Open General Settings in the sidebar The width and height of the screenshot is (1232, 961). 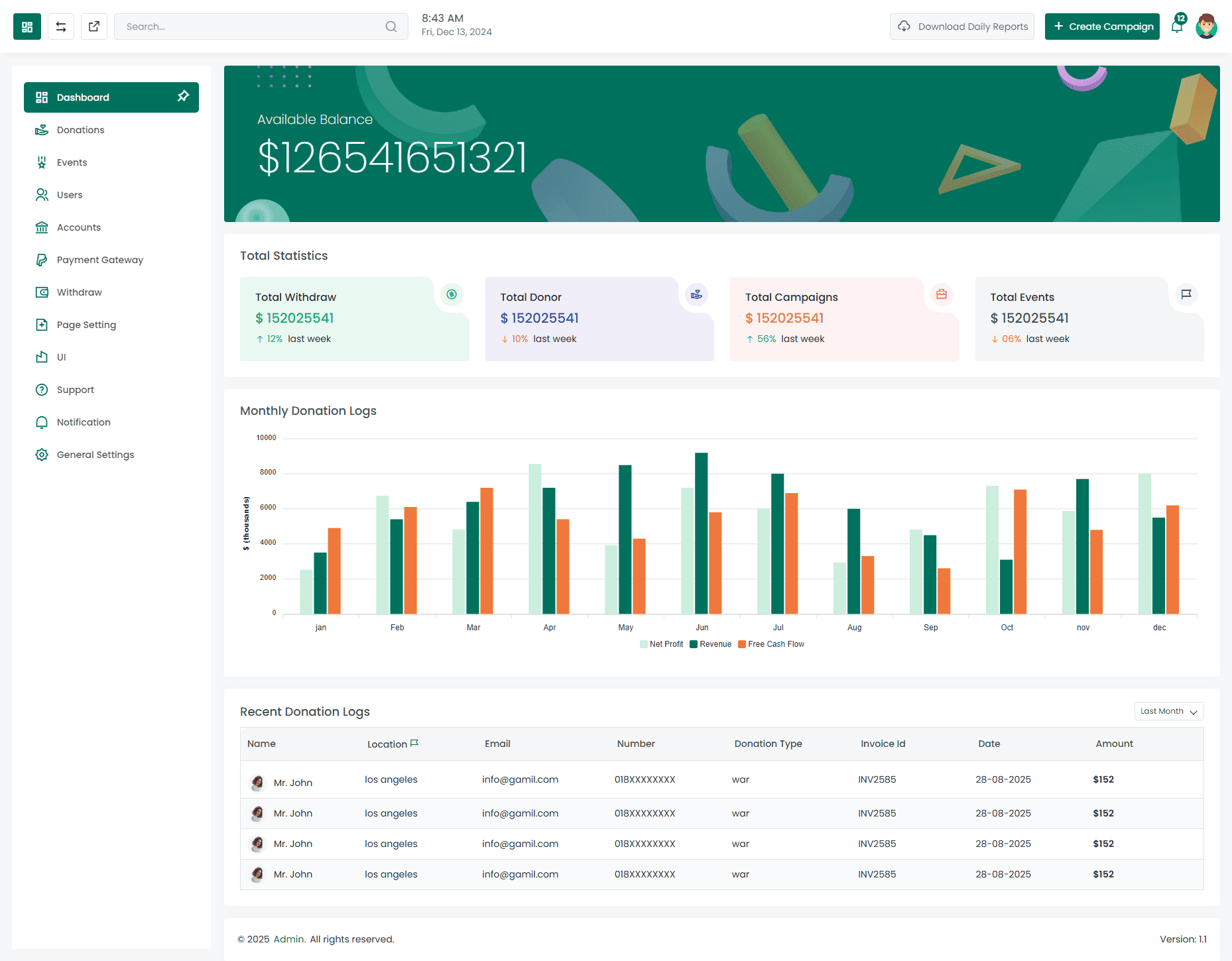pos(111,455)
